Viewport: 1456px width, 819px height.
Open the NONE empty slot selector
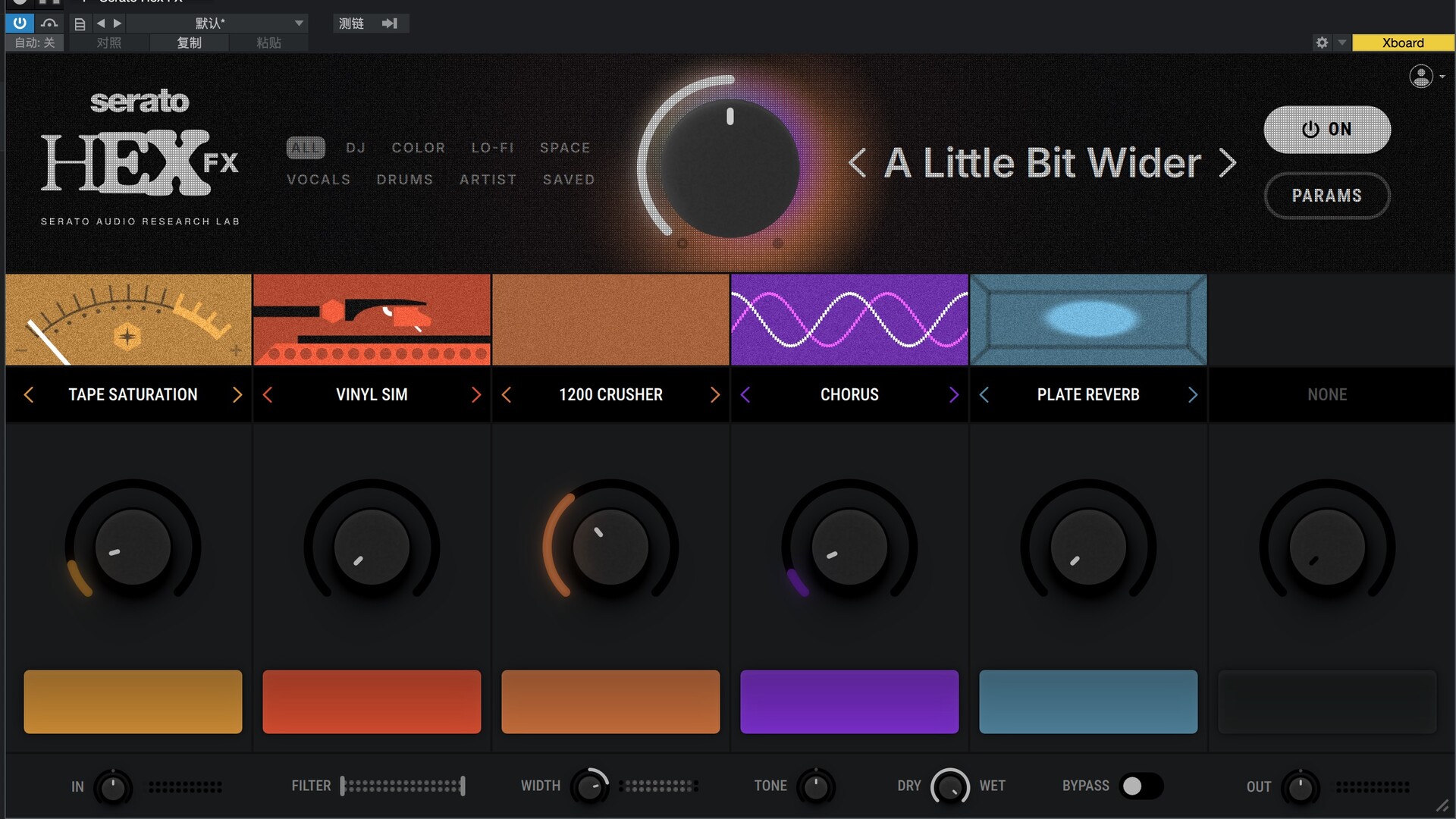pos(1327,394)
